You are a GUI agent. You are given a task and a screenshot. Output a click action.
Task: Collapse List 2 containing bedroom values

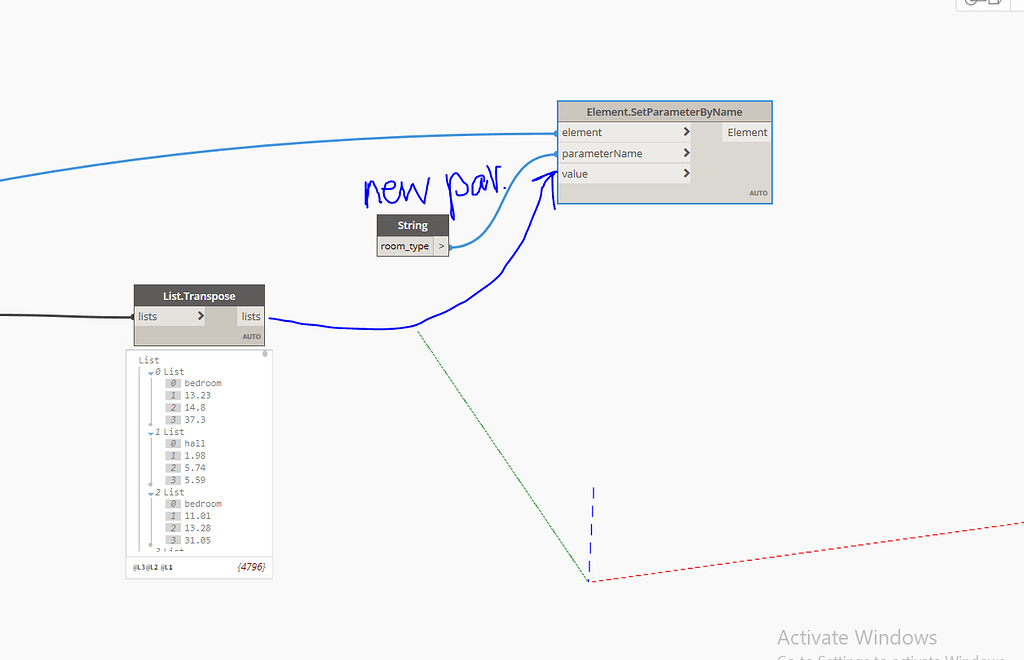(150, 492)
